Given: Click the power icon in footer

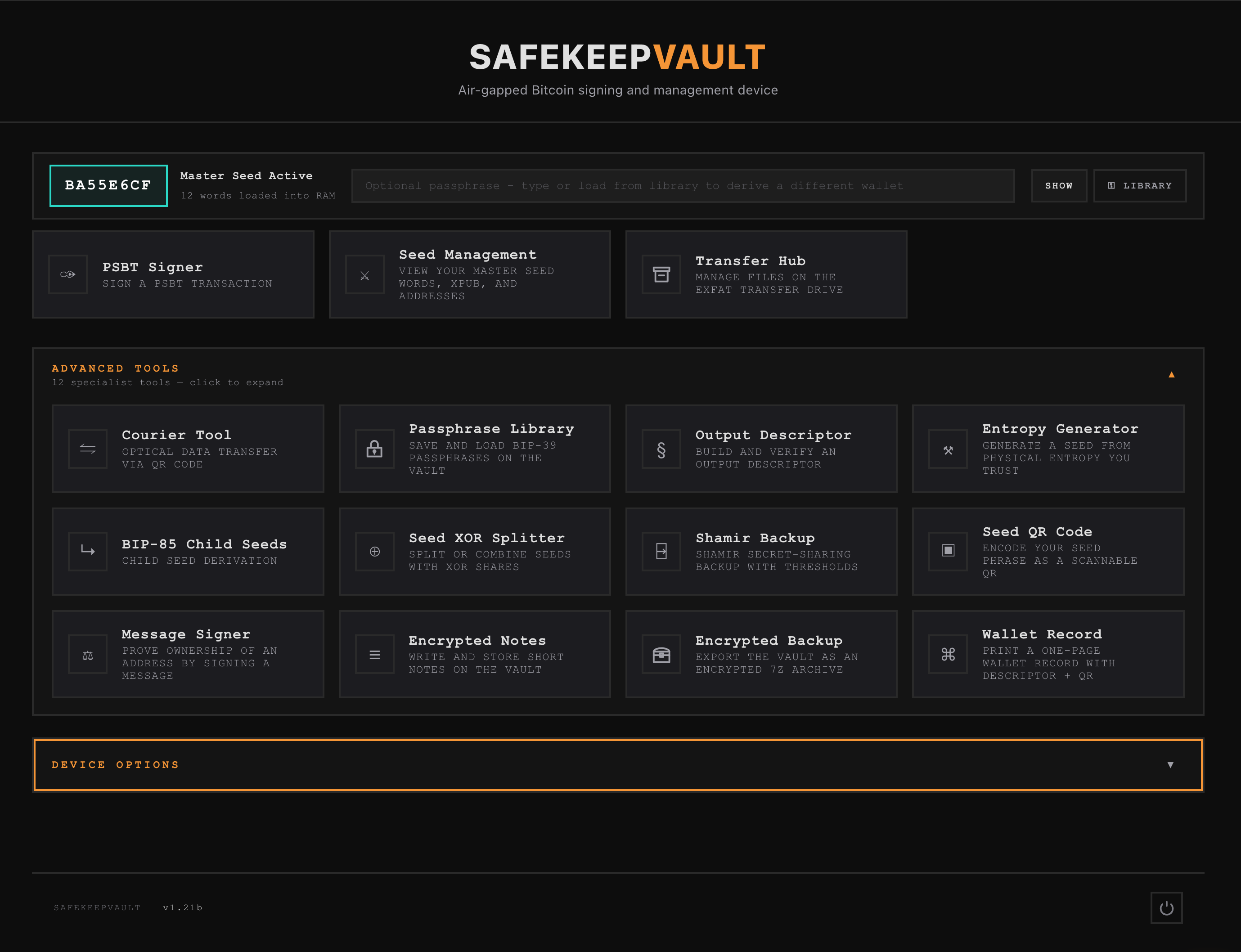Looking at the screenshot, I should point(1166,908).
